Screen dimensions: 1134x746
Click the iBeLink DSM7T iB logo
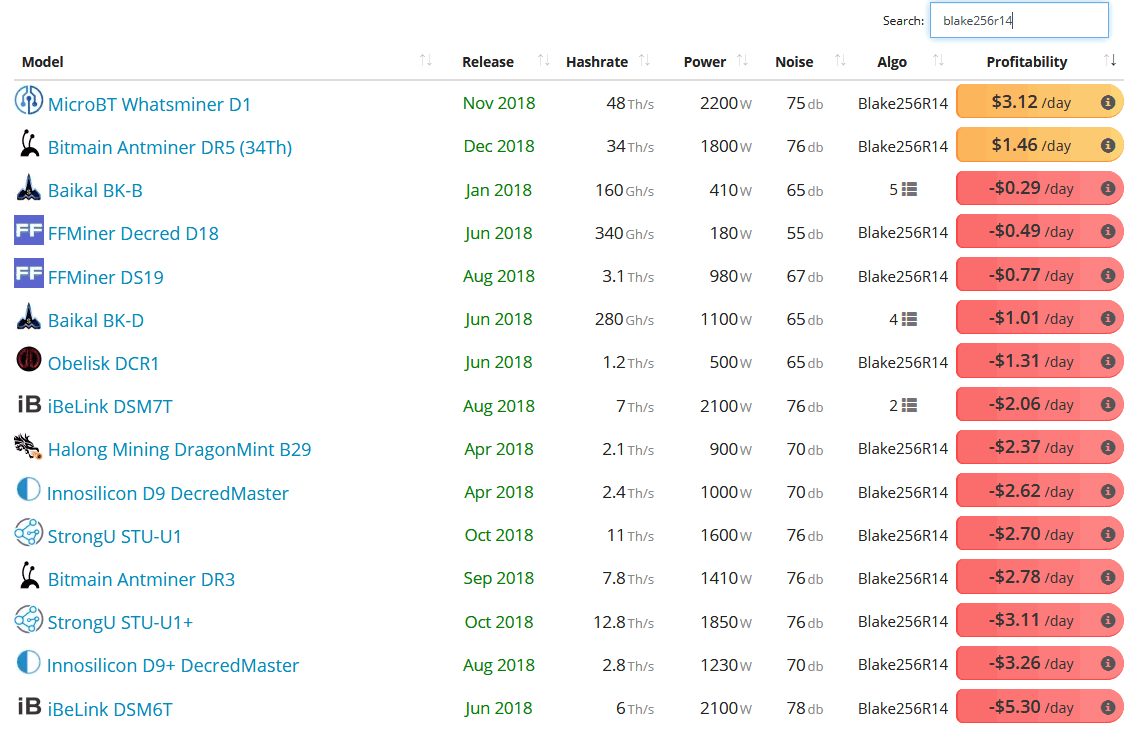pyautogui.click(x=27, y=405)
